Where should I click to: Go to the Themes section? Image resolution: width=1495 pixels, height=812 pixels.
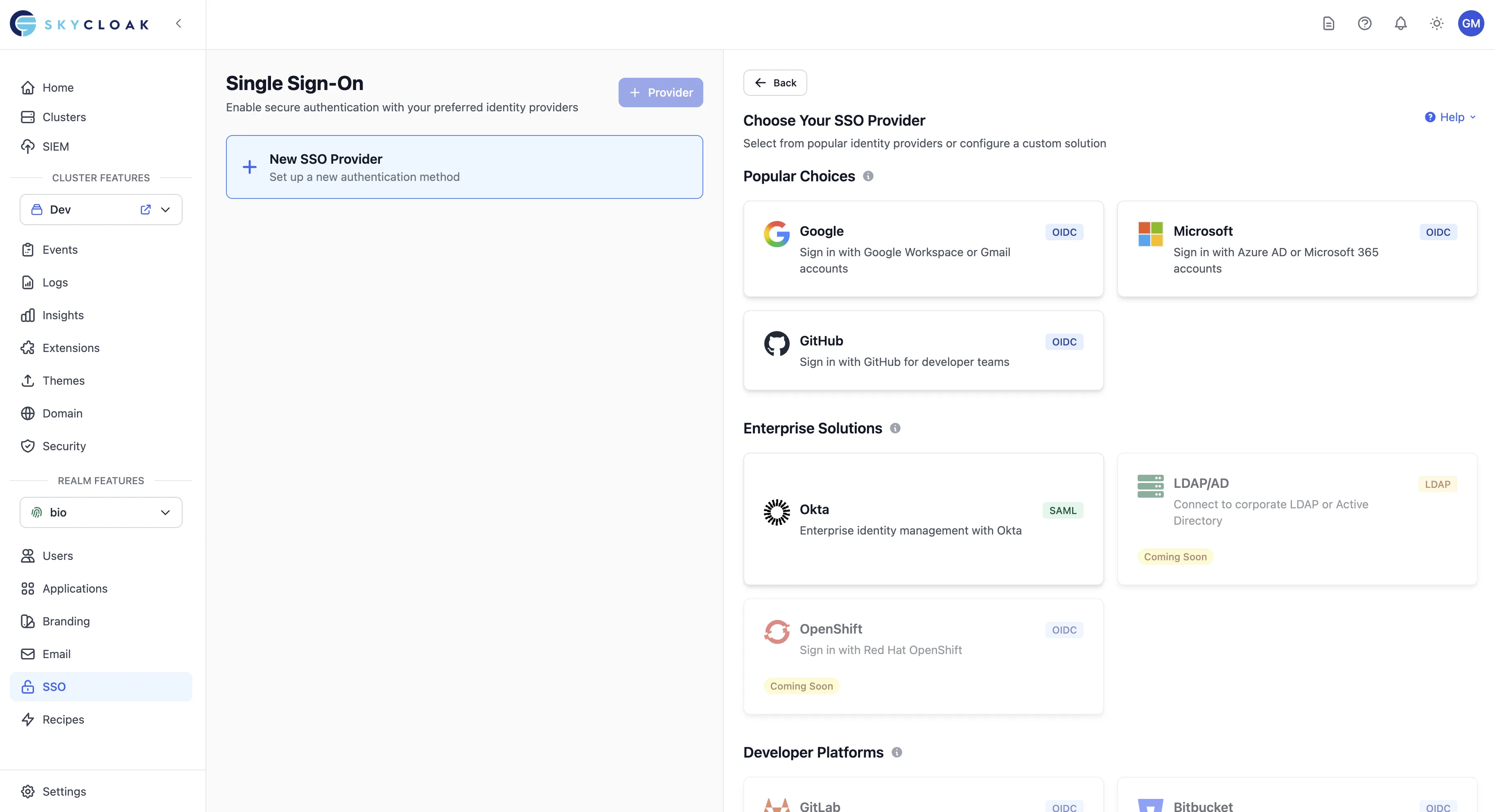tap(63, 381)
